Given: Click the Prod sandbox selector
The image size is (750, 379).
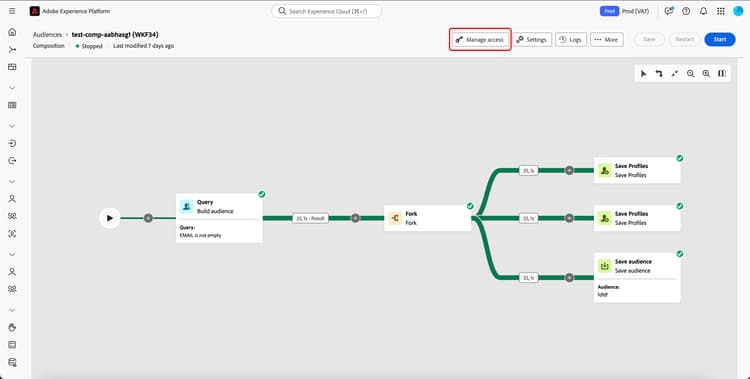Looking at the screenshot, I should click(624, 11).
